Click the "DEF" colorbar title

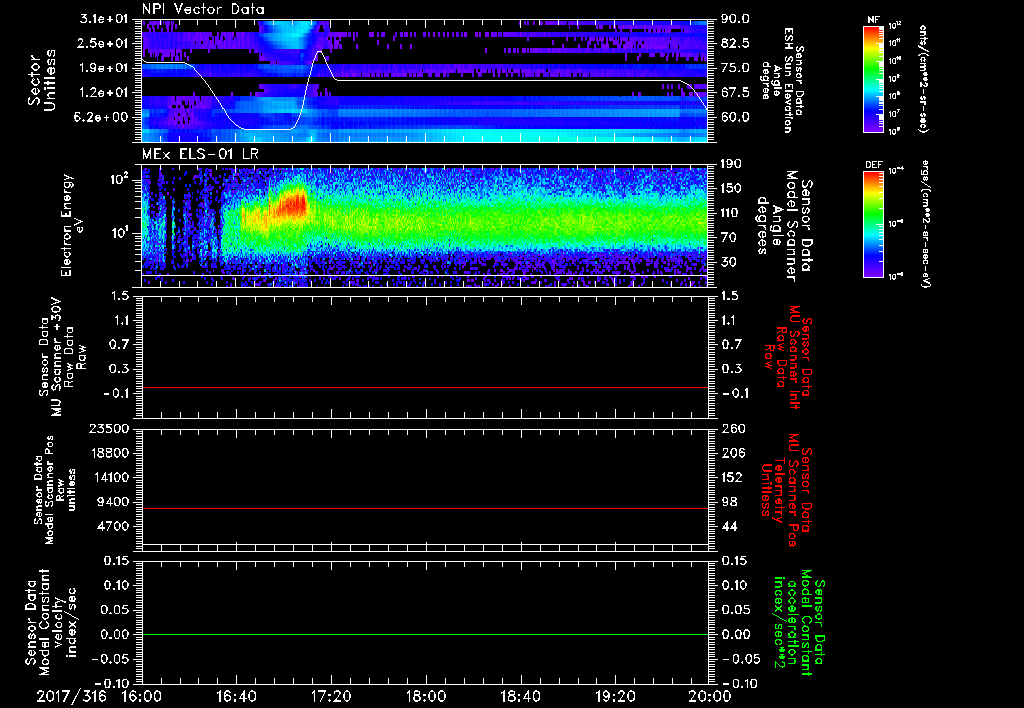[873, 165]
